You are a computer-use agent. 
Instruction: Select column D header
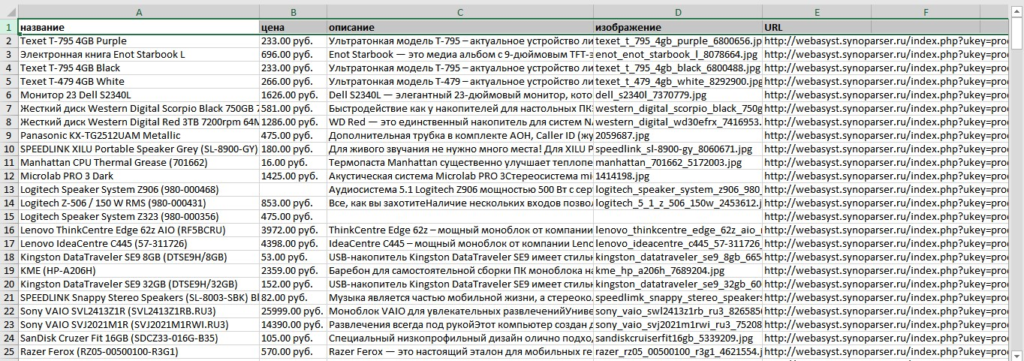pyautogui.click(x=678, y=12)
